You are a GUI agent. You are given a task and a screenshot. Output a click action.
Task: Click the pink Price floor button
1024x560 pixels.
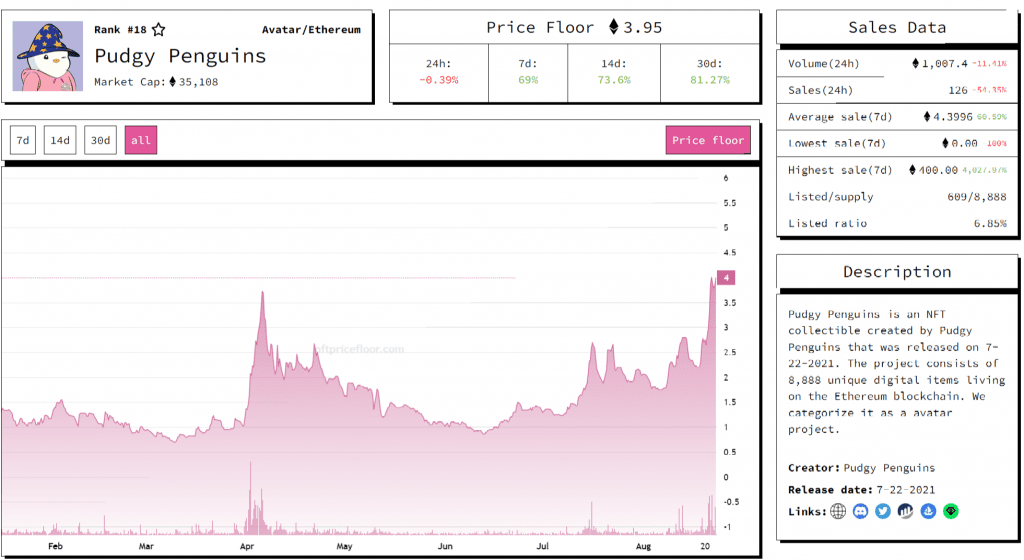[x=708, y=140]
